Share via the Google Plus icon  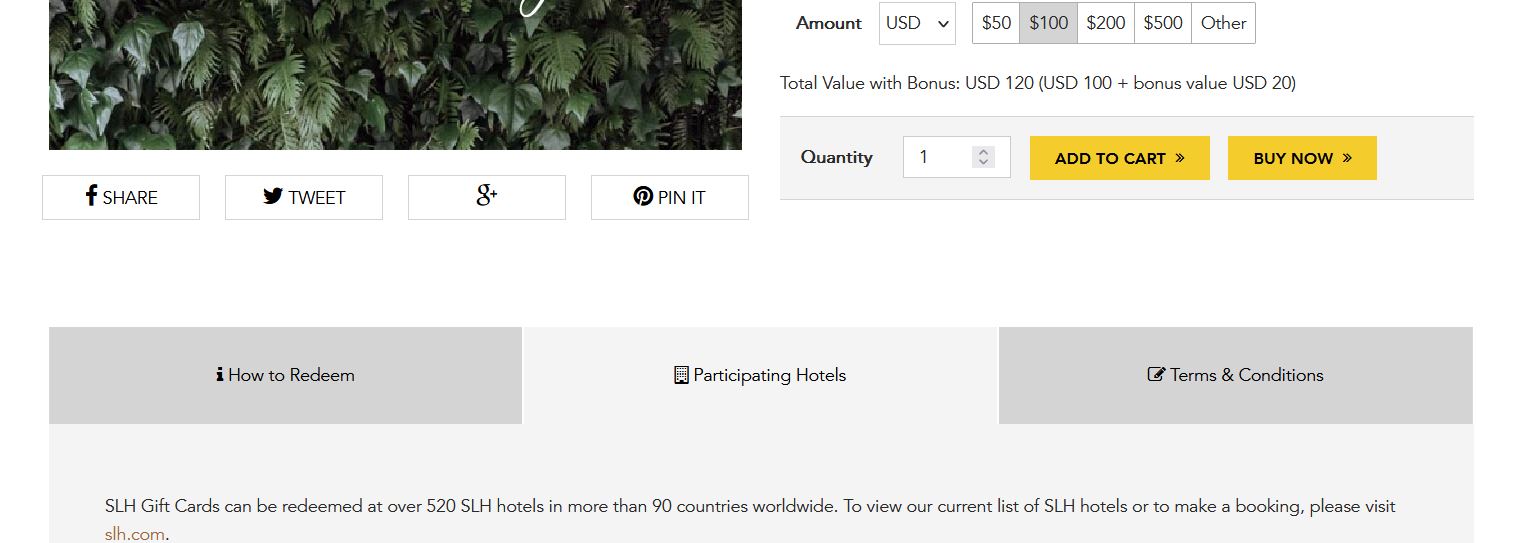click(487, 197)
